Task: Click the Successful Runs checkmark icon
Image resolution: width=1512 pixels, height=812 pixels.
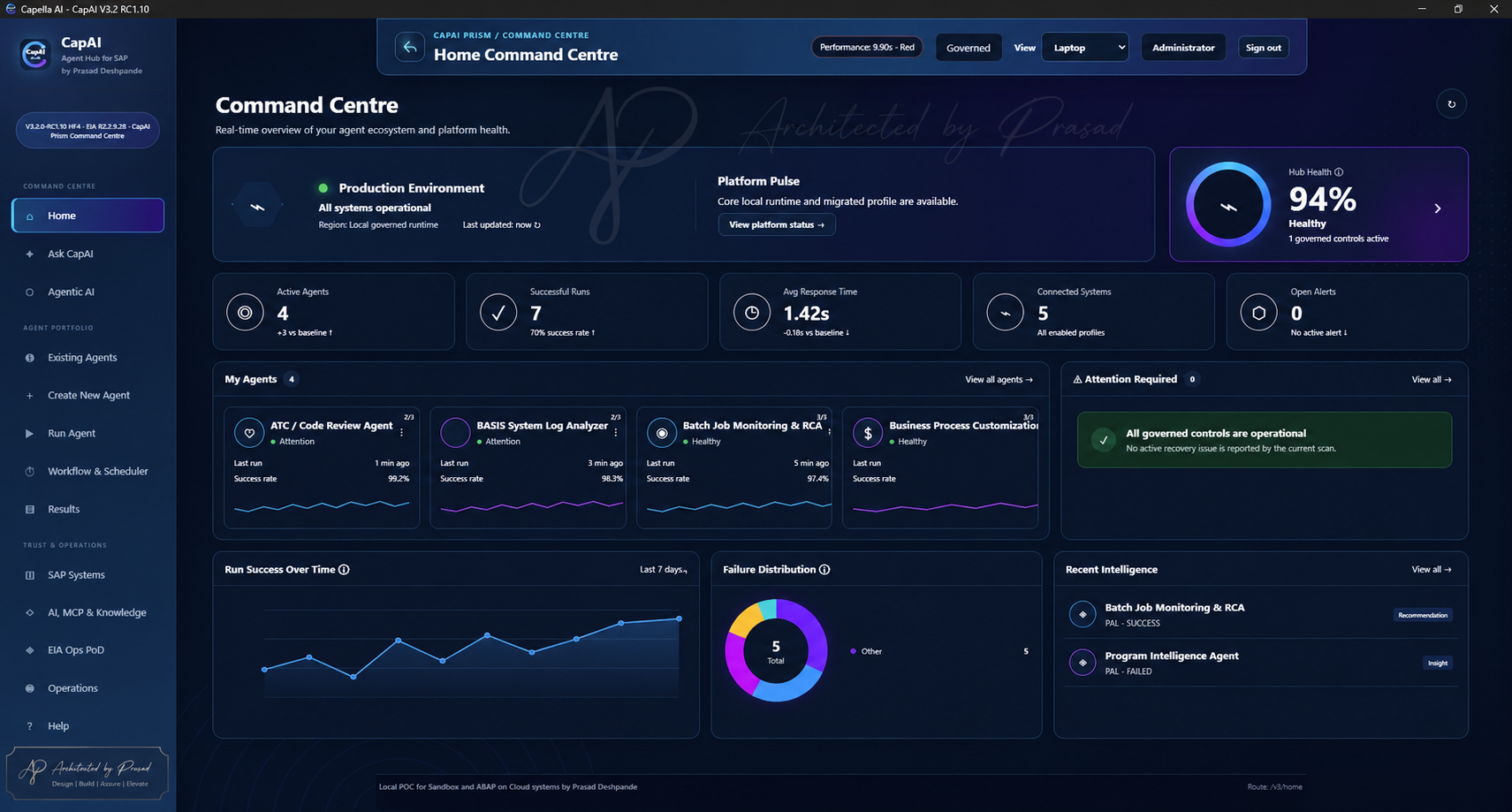Action: [498, 313]
